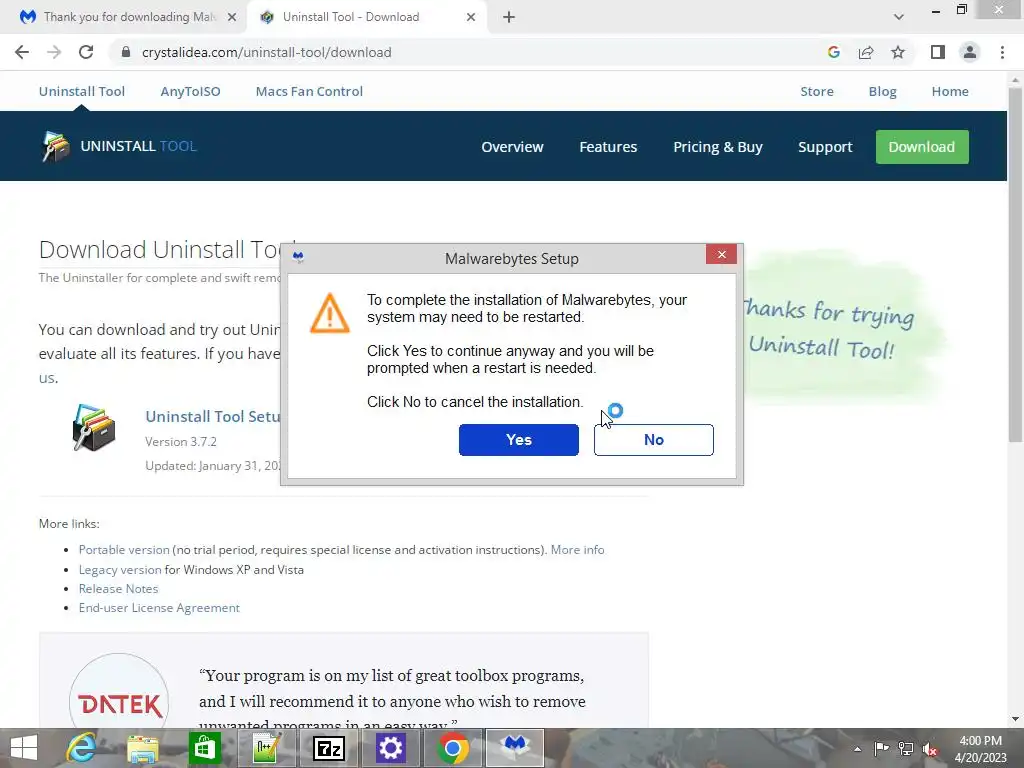Image resolution: width=1024 pixels, height=768 pixels.
Task: Open the Notepad++ taskbar icon
Action: tap(266, 748)
